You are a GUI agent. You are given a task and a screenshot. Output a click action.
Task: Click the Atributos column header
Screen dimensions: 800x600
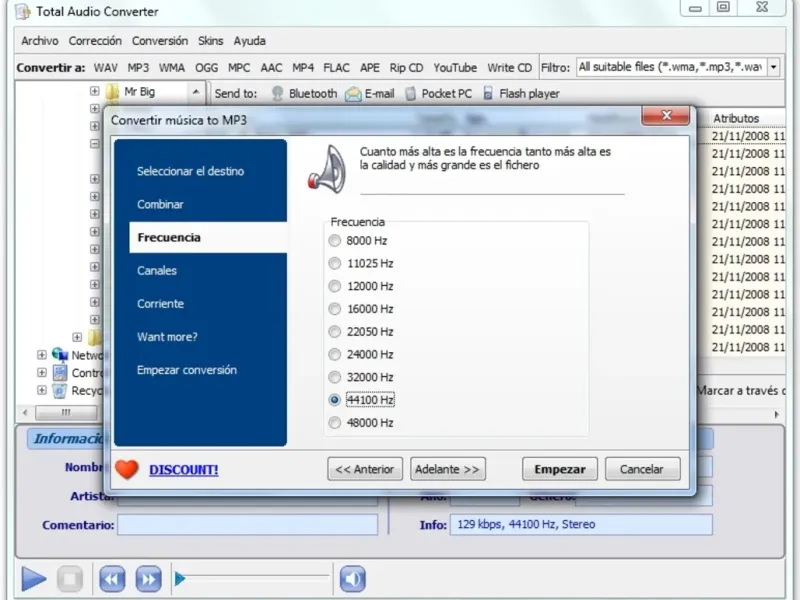click(736, 118)
